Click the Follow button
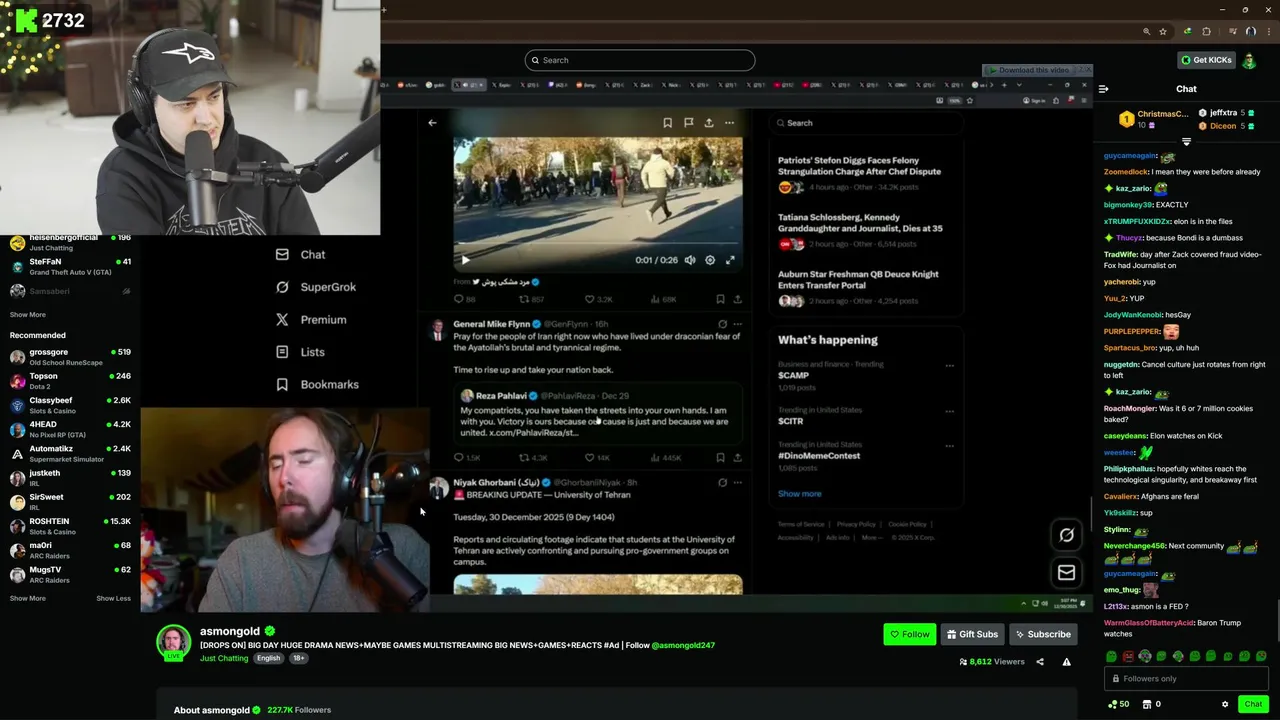This screenshot has width=1280, height=720. coord(909,634)
